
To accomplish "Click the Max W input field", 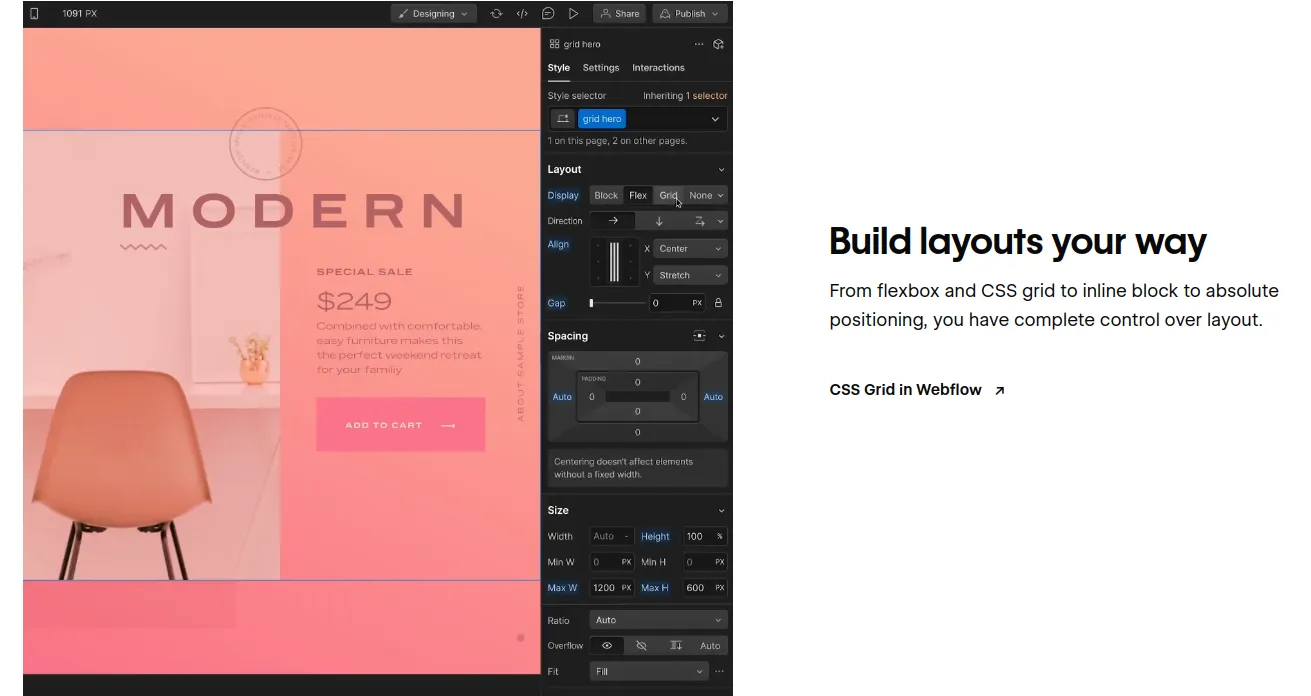I will (x=611, y=588).
